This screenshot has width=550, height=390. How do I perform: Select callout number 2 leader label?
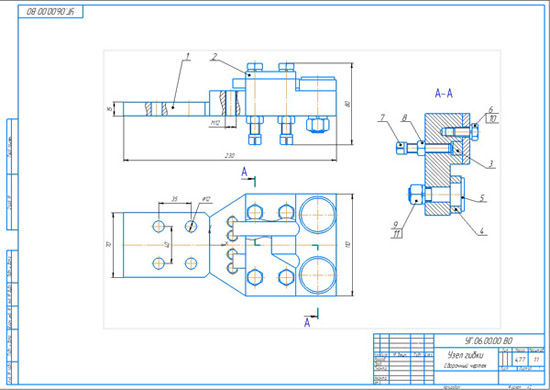215,56
